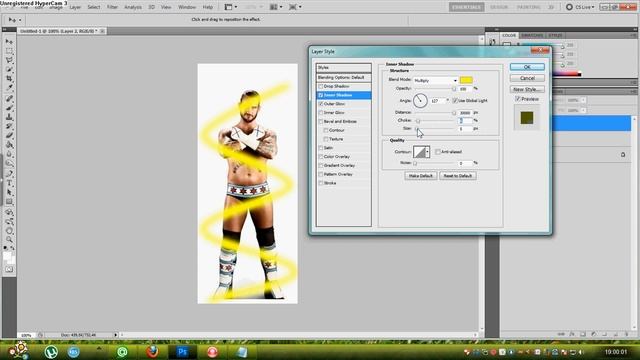The height and width of the screenshot is (360, 640).
Task: Open the Window menu
Action: click(x=187, y=7)
